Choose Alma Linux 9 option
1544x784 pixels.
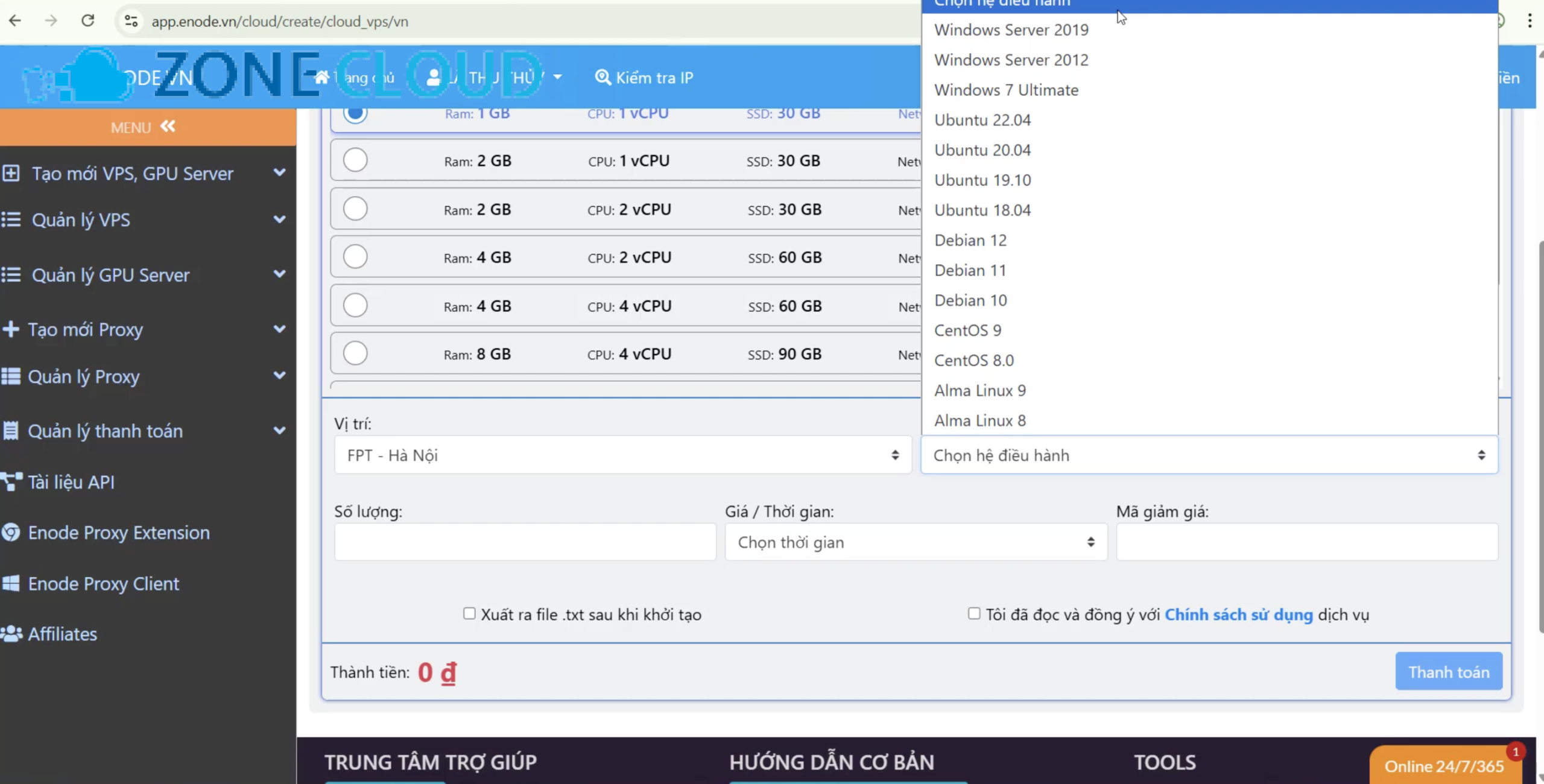click(1209, 390)
